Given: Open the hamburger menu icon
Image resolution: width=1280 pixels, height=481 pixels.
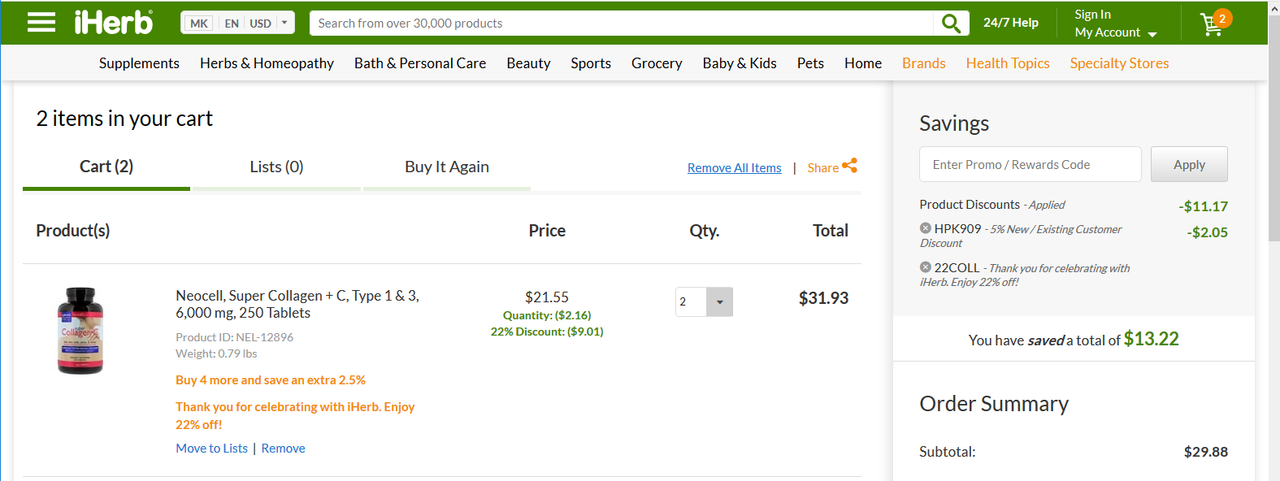Looking at the screenshot, I should [41, 22].
